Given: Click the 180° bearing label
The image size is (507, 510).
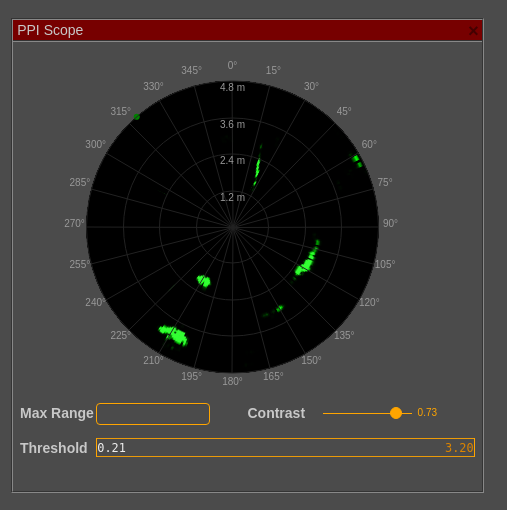Looking at the screenshot, I should coord(232,381).
